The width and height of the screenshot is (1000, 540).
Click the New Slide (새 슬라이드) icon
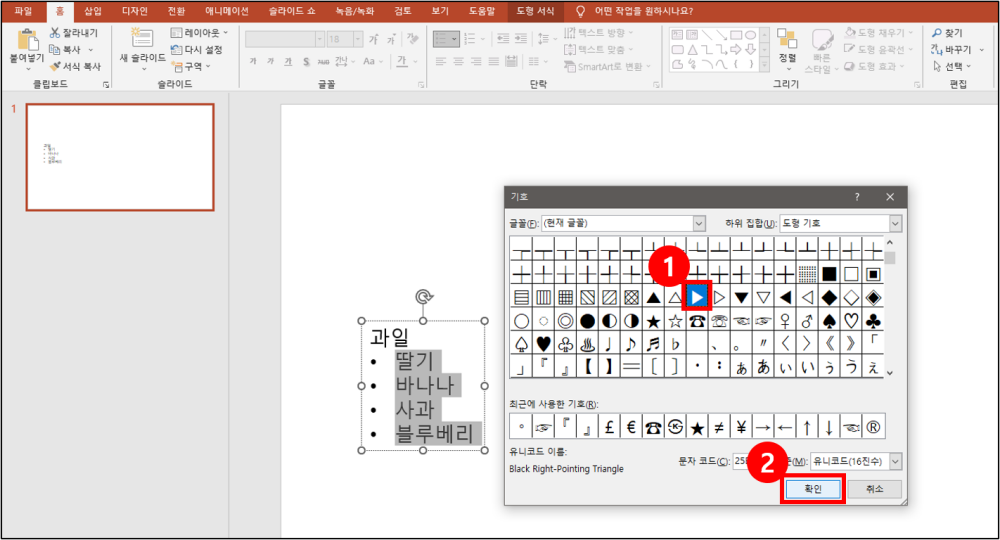[x=142, y=38]
